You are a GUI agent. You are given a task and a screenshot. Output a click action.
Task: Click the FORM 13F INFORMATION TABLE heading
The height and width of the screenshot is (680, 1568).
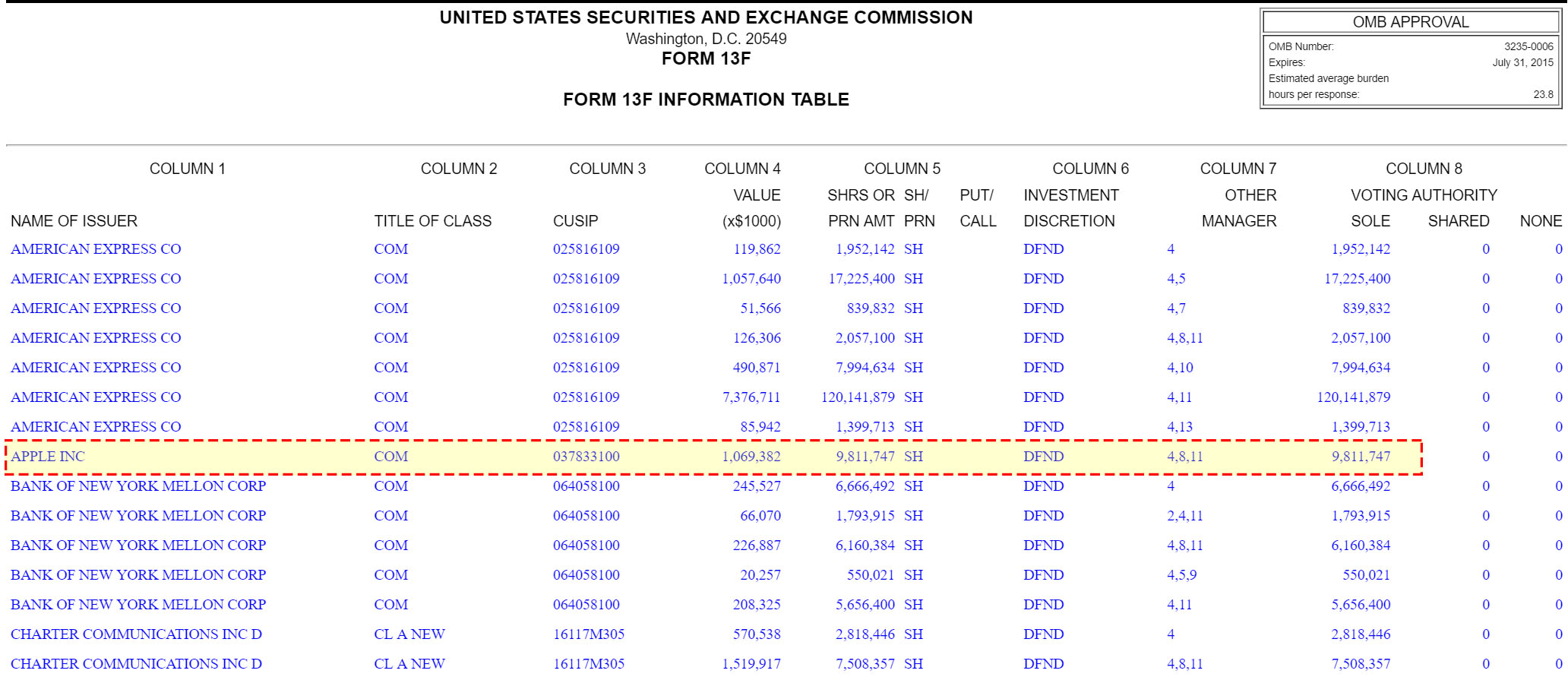point(706,100)
